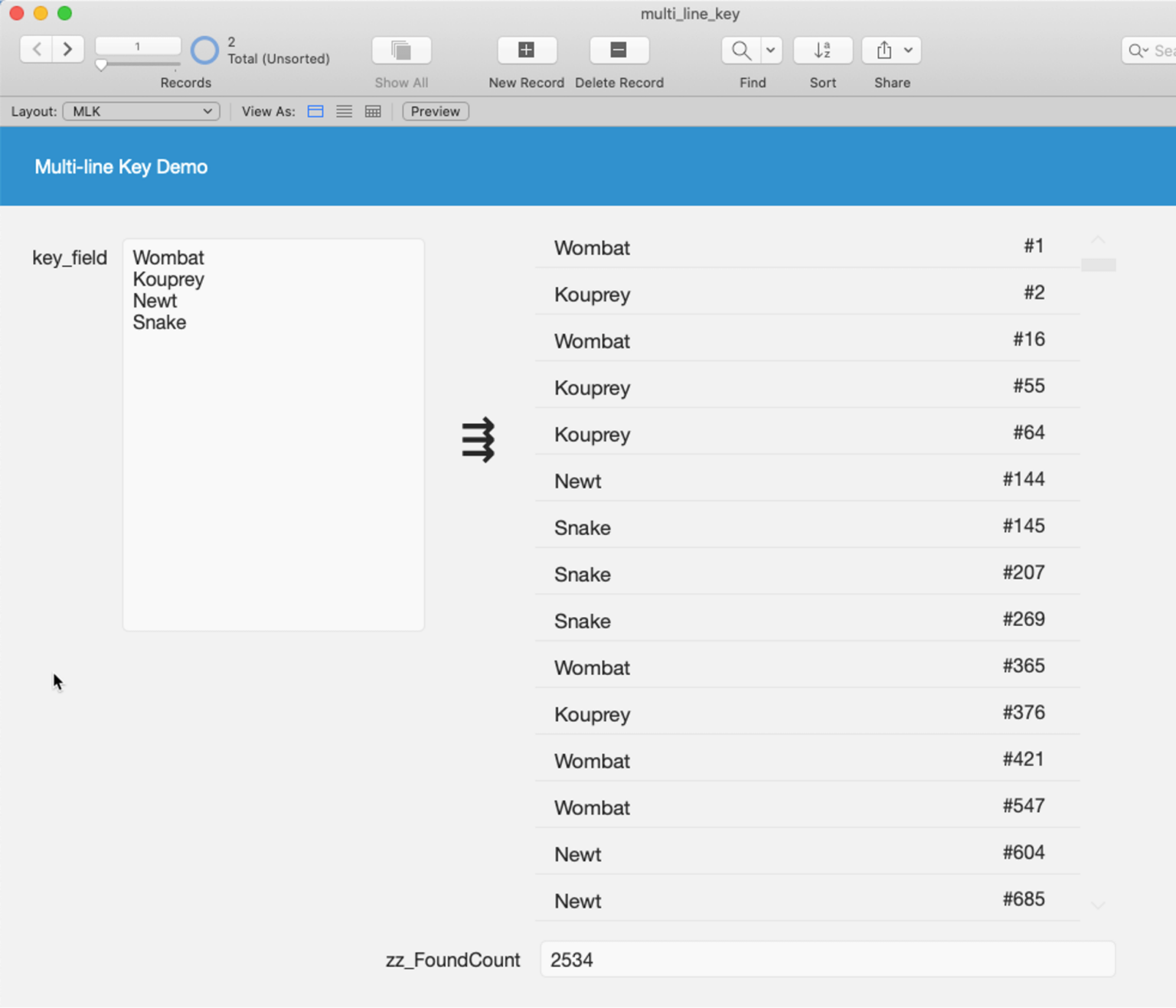This screenshot has width=1176, height=1008.
Task: Open Find mode with the magnifying glass
Action: click(x=741, y=51)
